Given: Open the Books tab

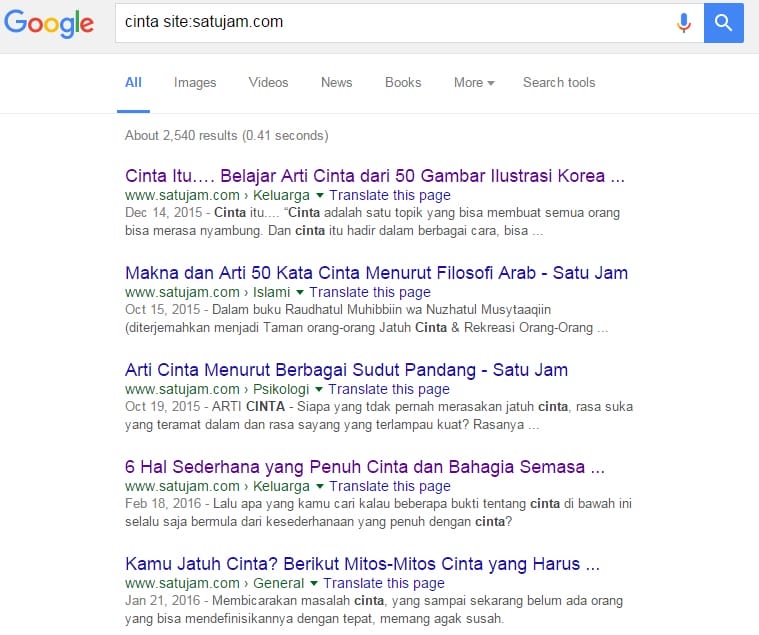Looking at the screenshot, I should (x=403, y=83).
